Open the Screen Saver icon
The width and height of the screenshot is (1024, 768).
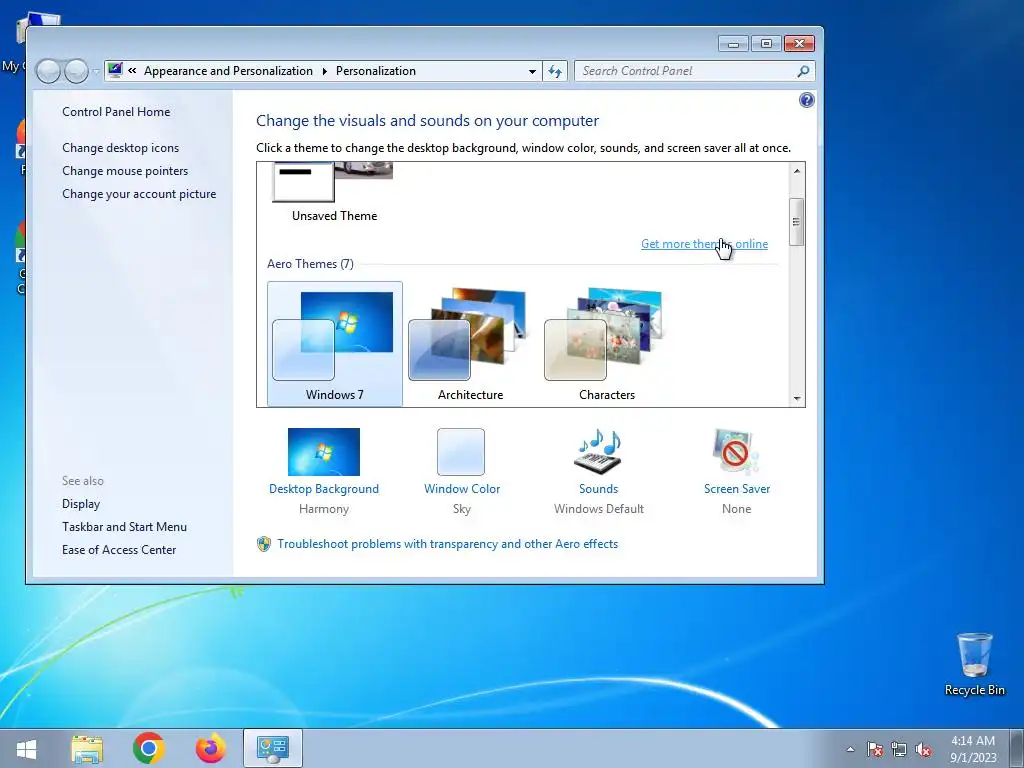(x=736, y=451)
